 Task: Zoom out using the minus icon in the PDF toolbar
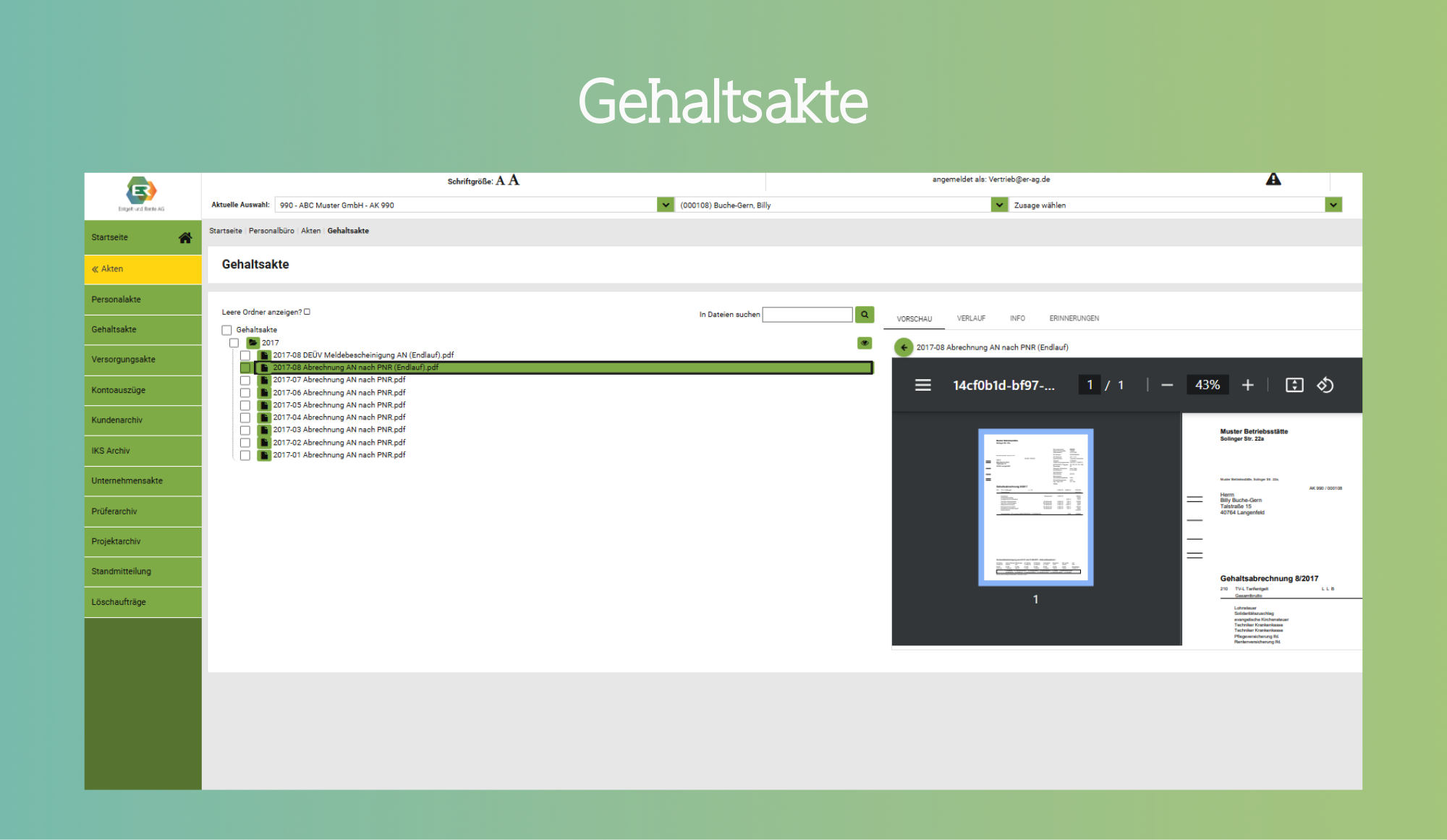point(1167,386)
